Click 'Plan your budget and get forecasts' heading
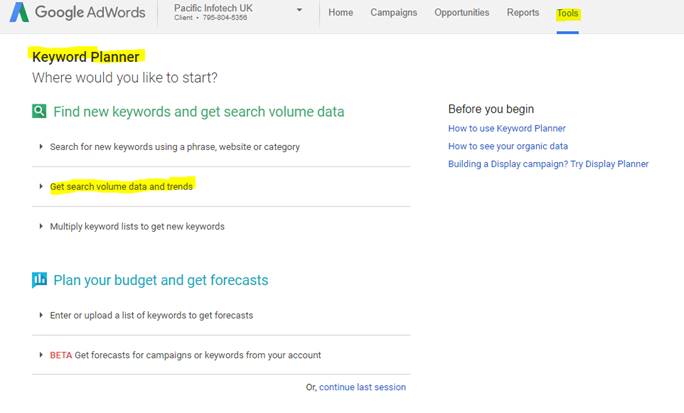 coord(161,280)
